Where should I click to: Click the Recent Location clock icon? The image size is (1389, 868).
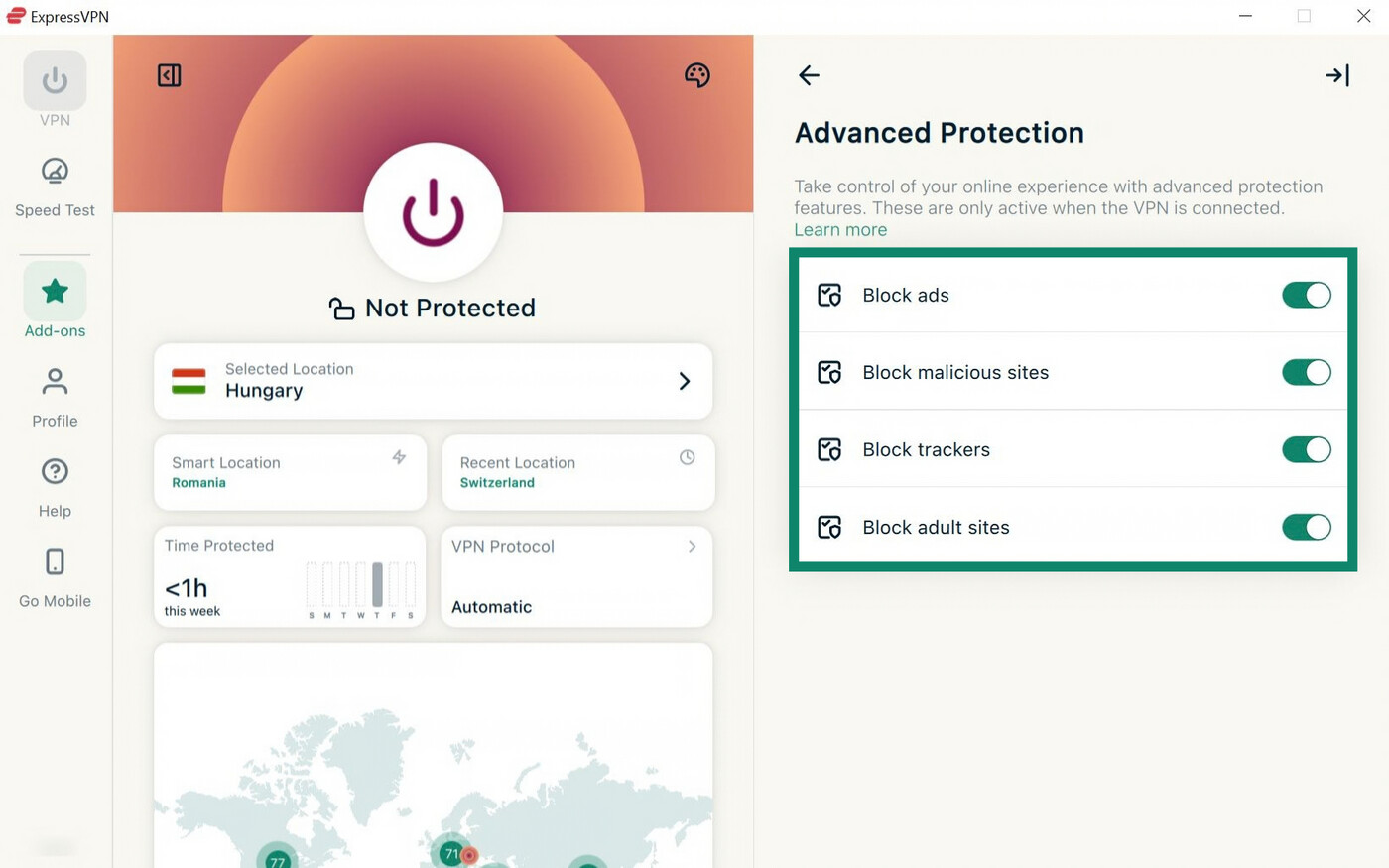coord(687,457)
